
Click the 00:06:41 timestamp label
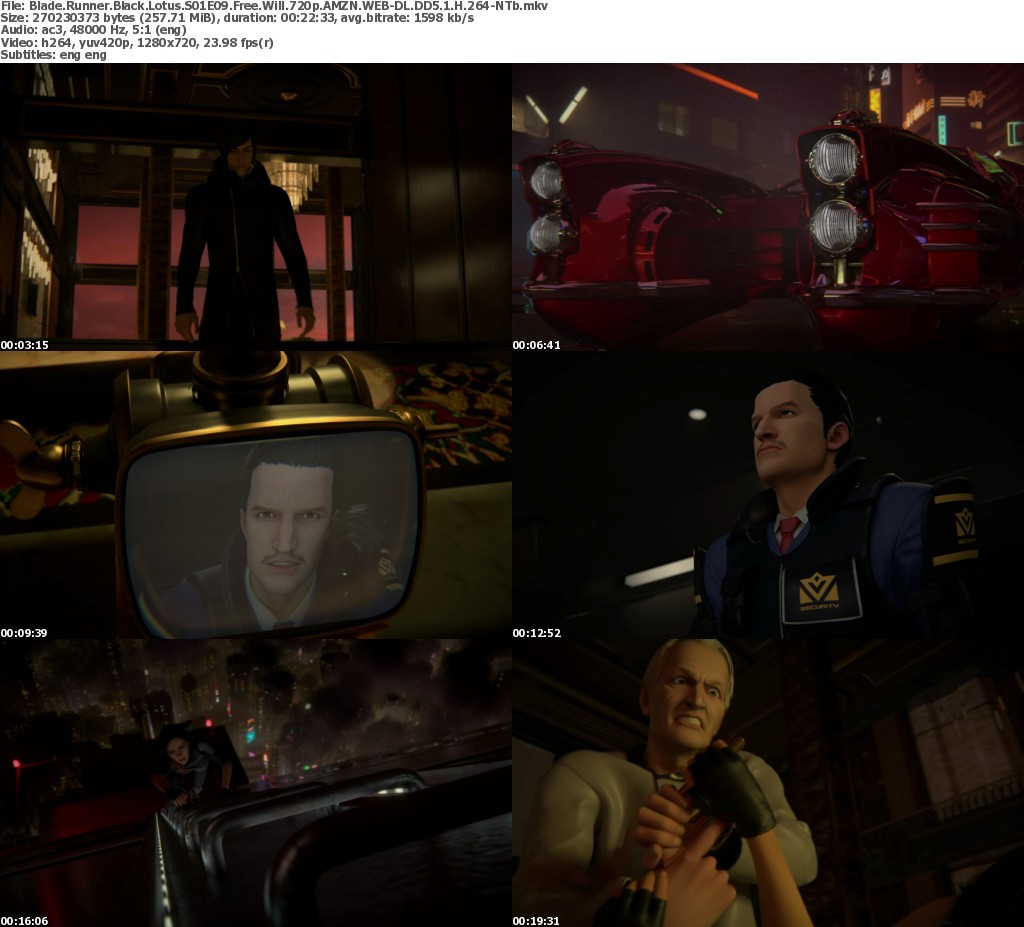point(537,345)
